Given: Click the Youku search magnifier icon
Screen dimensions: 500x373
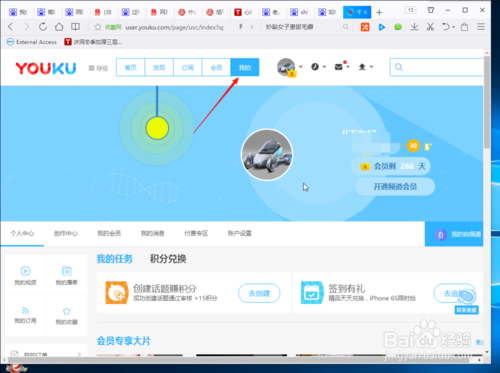Looking at the screenshot, I should pyautogui.click(x=399, y=67).
